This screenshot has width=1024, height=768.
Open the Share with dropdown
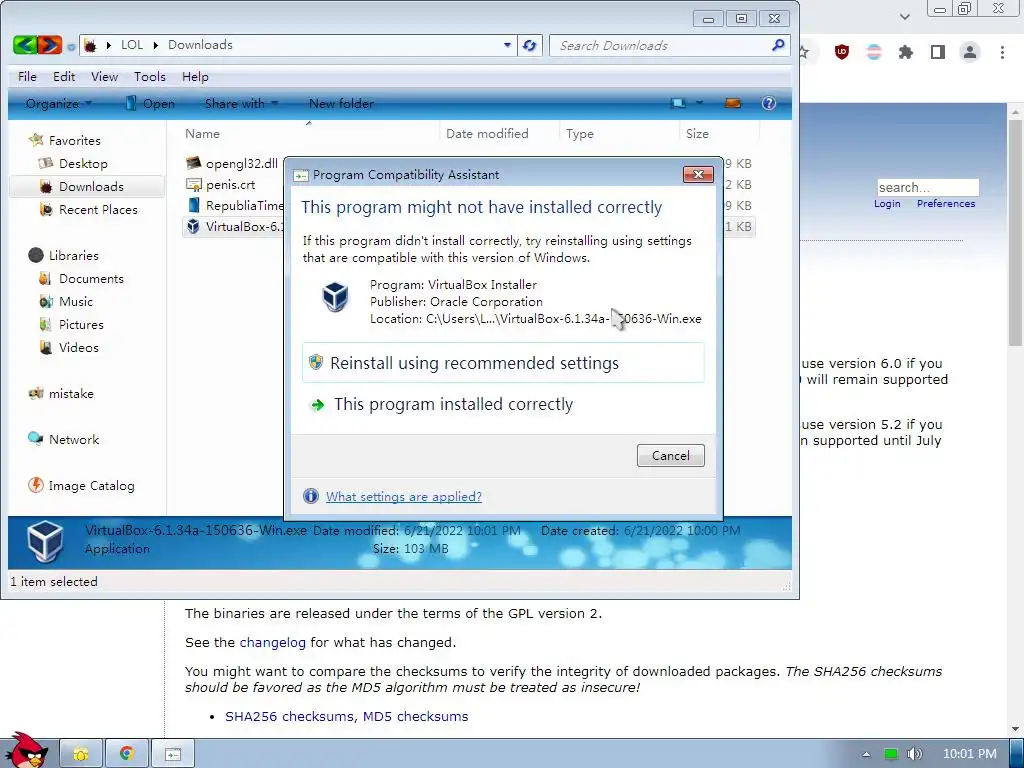tap(242, 103)
